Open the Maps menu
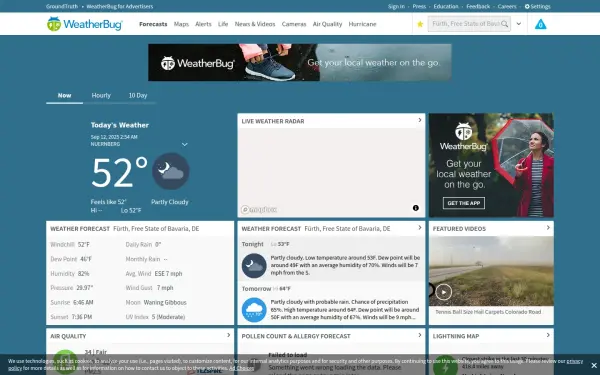The height and width of the screenshot is (375, 600). coord(181,24)
